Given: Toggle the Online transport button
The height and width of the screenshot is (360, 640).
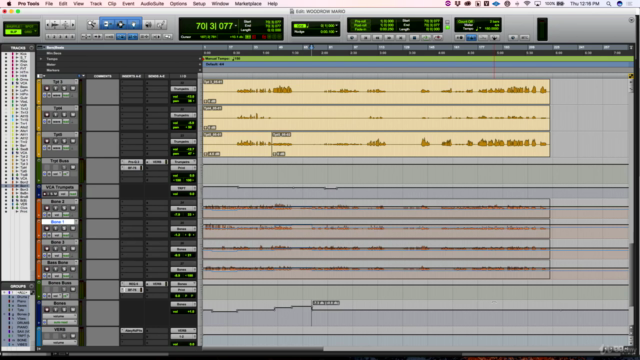Looking at the screenshot, I should point(353,38).
